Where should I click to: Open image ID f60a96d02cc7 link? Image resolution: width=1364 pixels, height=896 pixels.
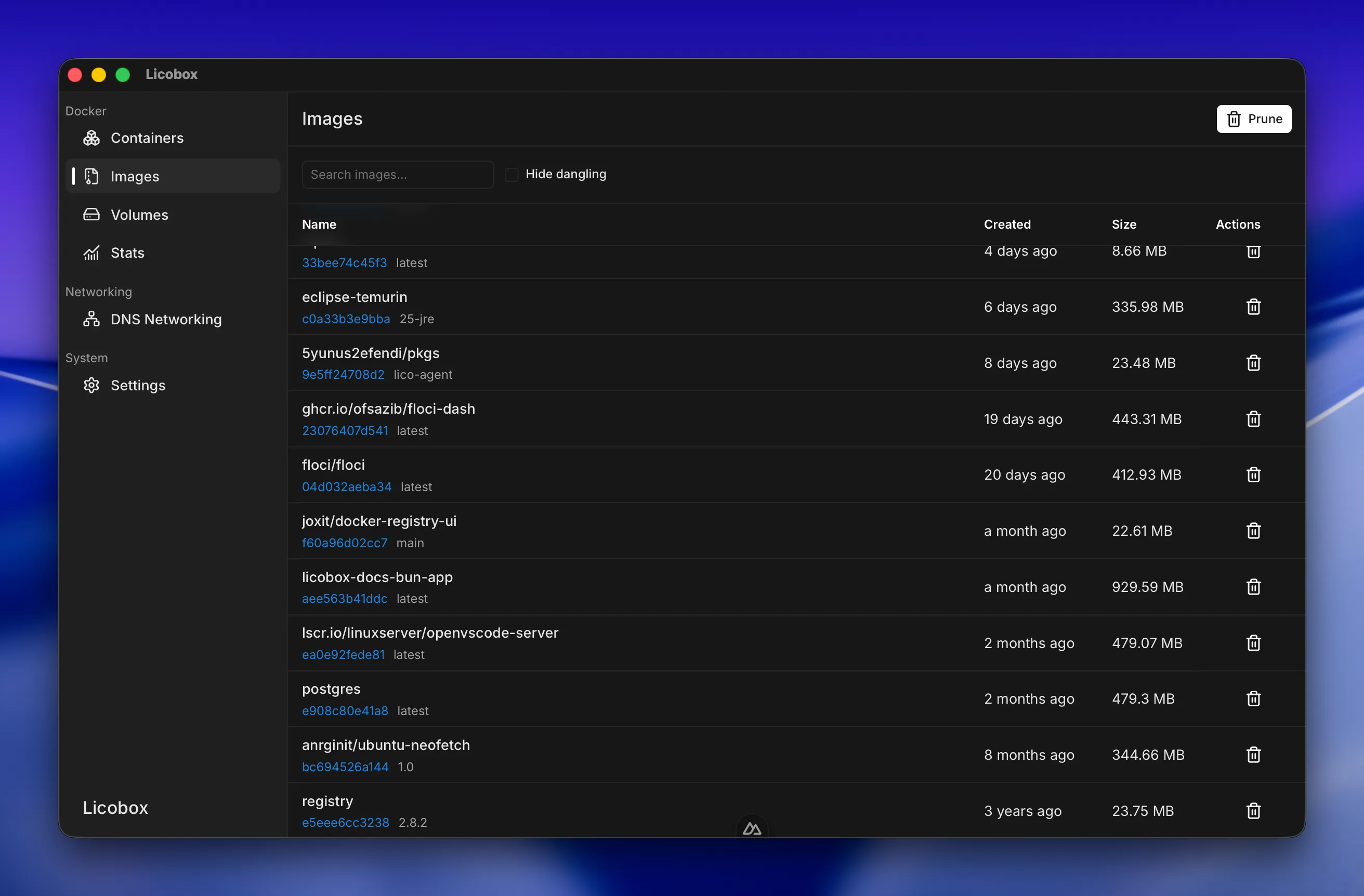click(345, 543)
